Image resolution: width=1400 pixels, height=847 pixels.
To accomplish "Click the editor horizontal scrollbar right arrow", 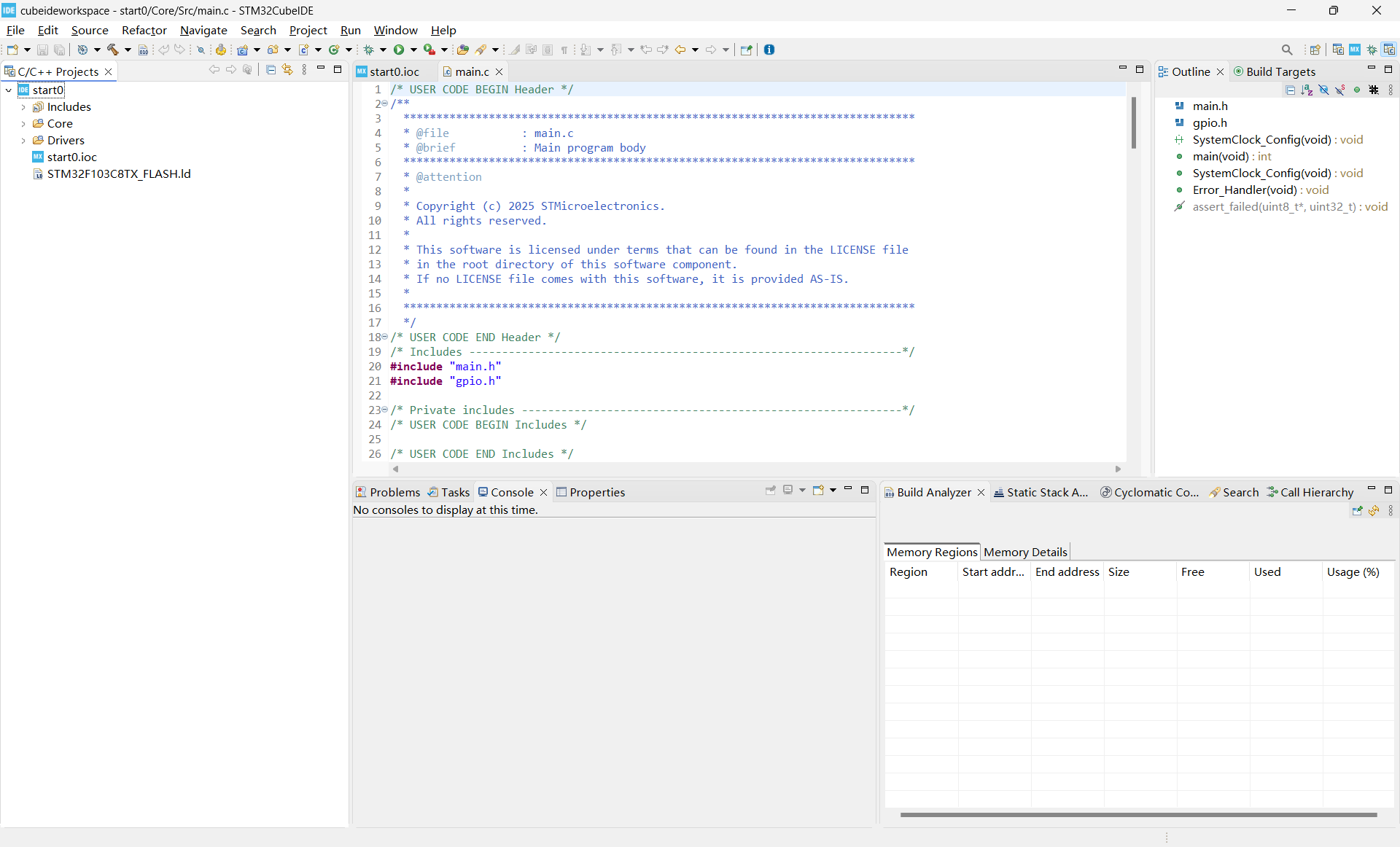I will (1118, 469).
